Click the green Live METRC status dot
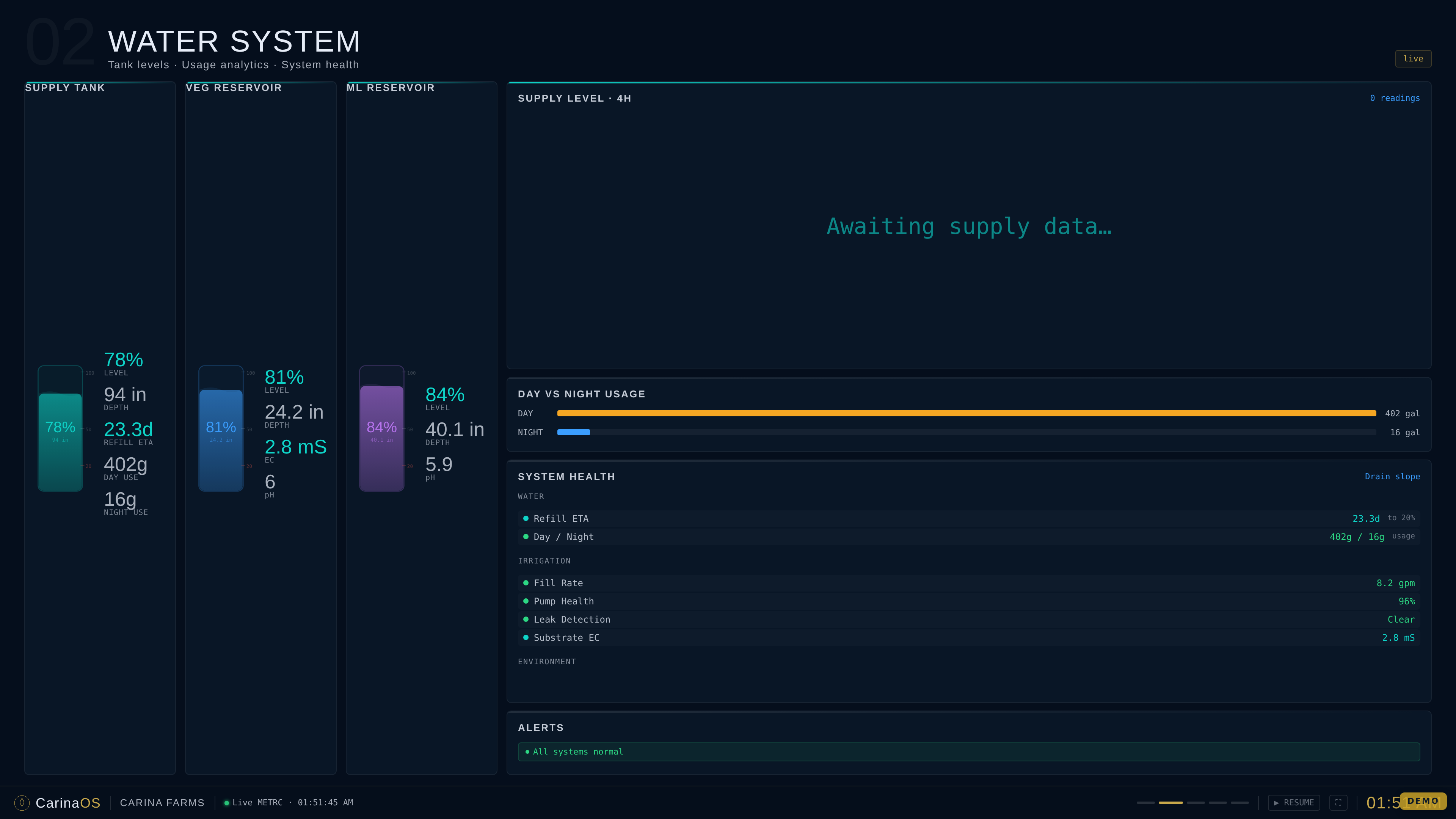1456x819 pixels. coord(227,803)
